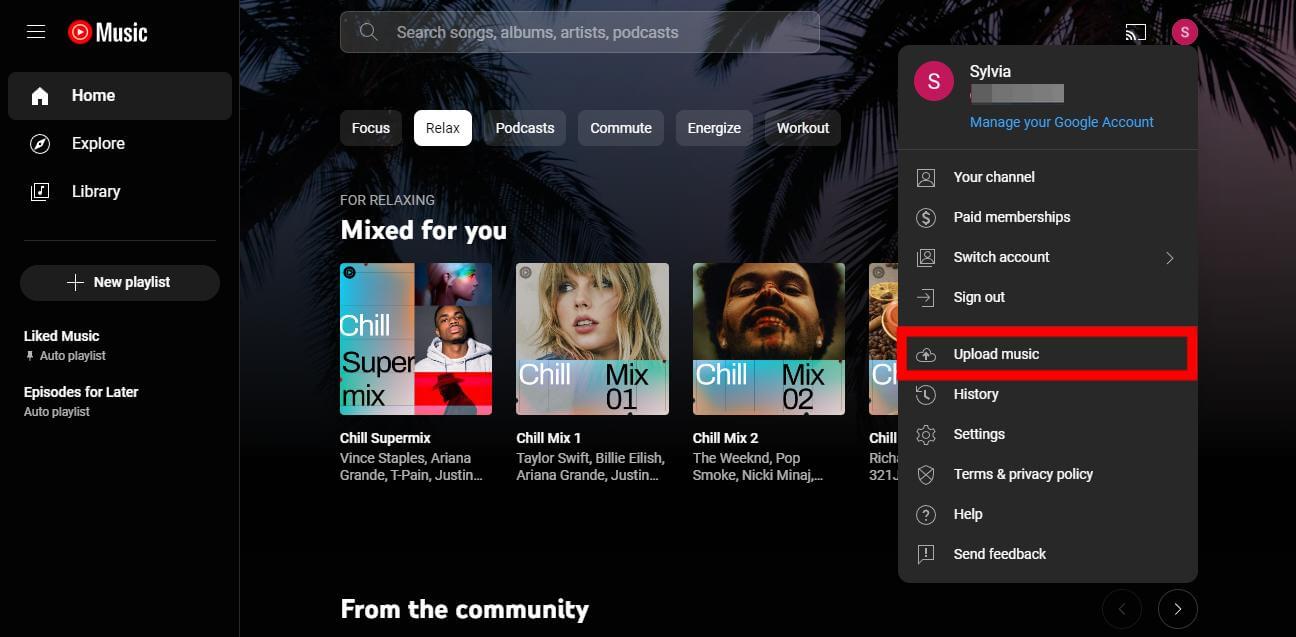Click the Upload music cloud icon
This screenshot has width=1296, height=637.
926,354
